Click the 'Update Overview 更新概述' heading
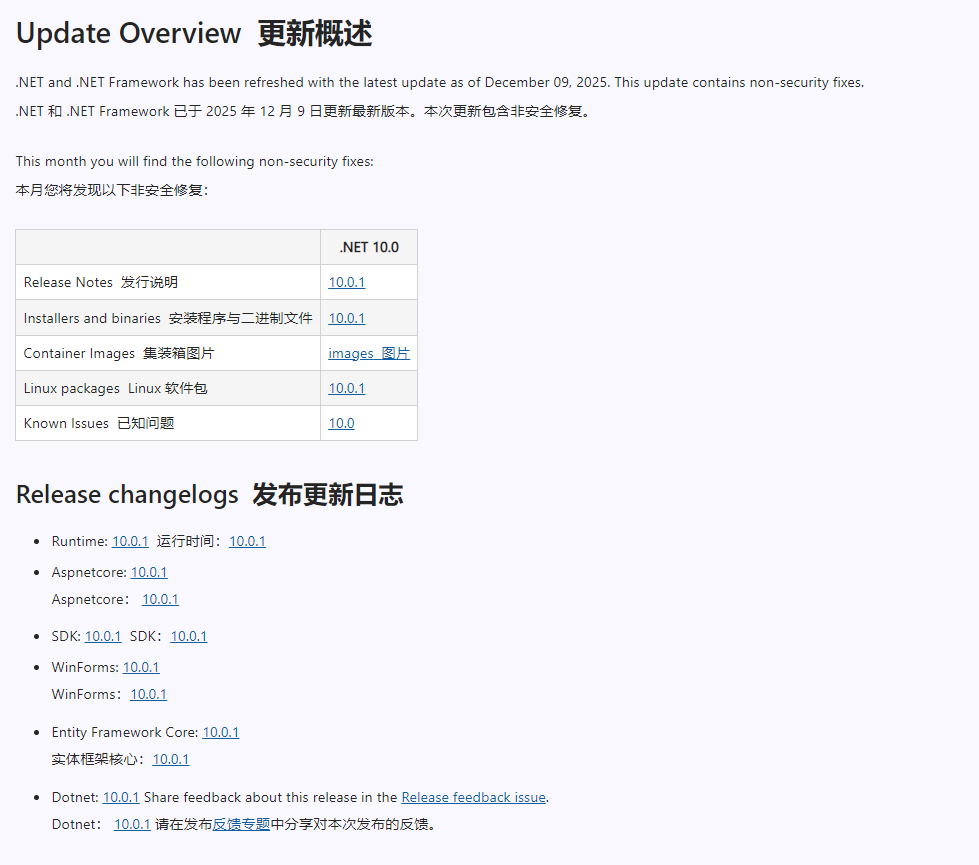Screen dimensions: 979x865 [194, 33]
